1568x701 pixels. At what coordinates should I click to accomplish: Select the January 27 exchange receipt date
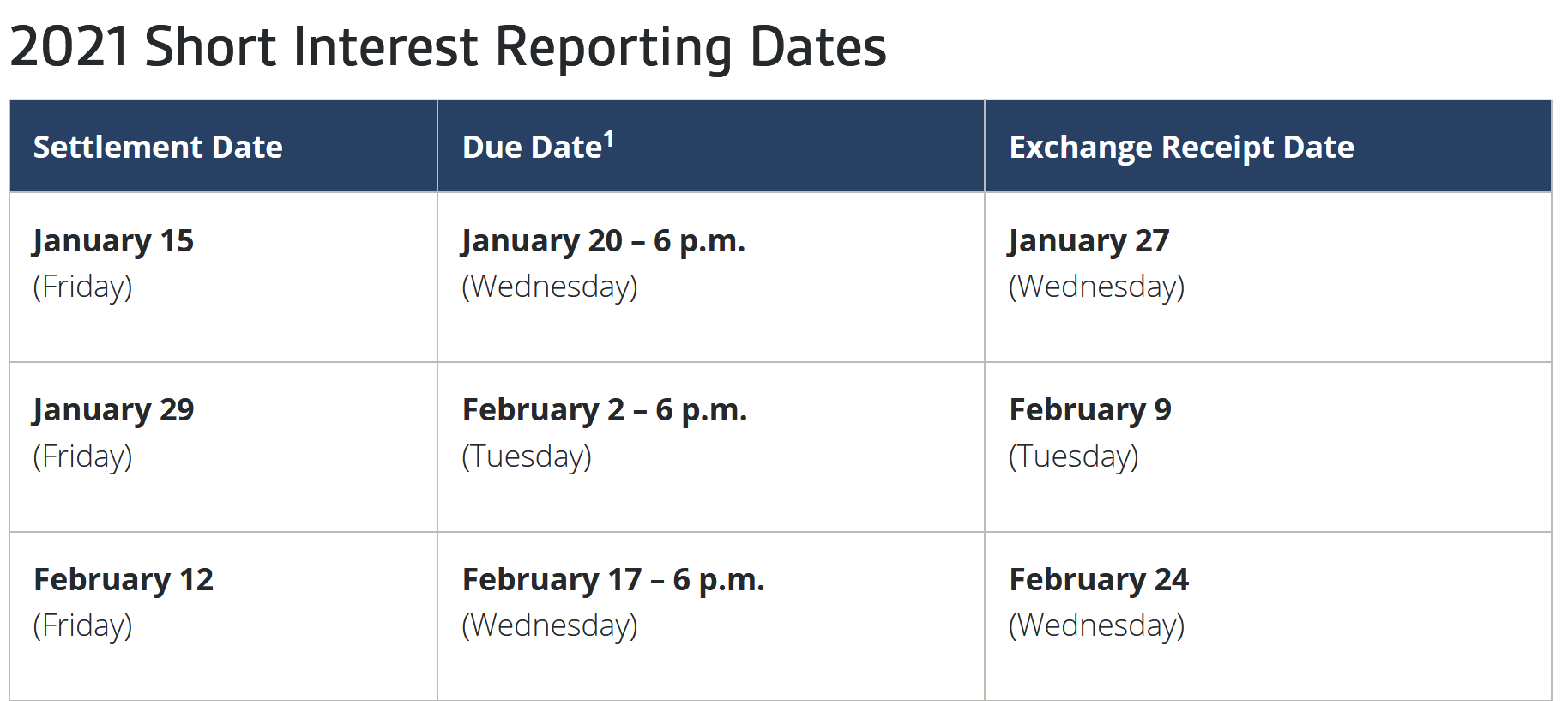point(1089,241)
